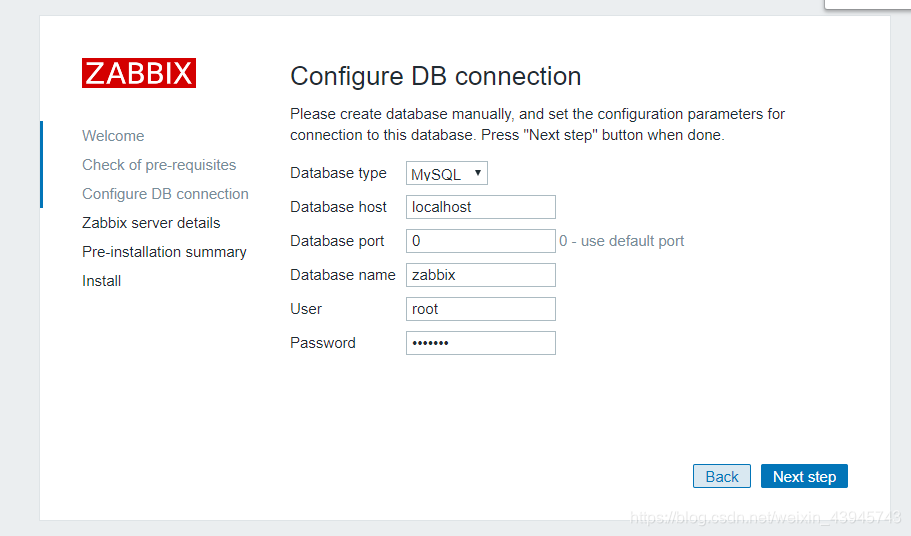Proceed with the Next step button
Image resolution: width=911 pixels, height=536 pixels.
(x=804, y=476)
